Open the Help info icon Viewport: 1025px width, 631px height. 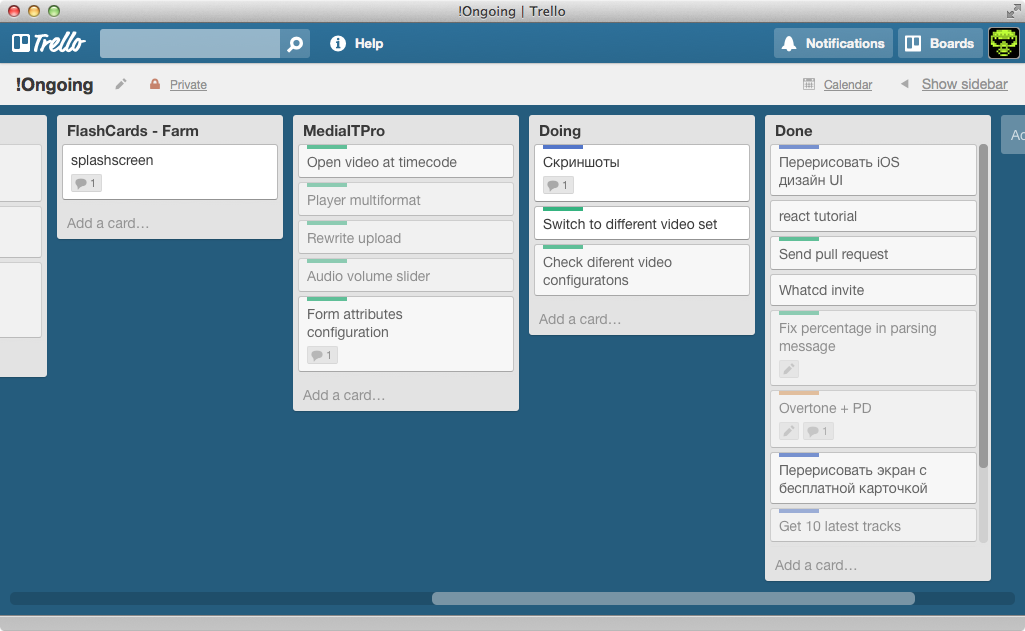point(338,44)
